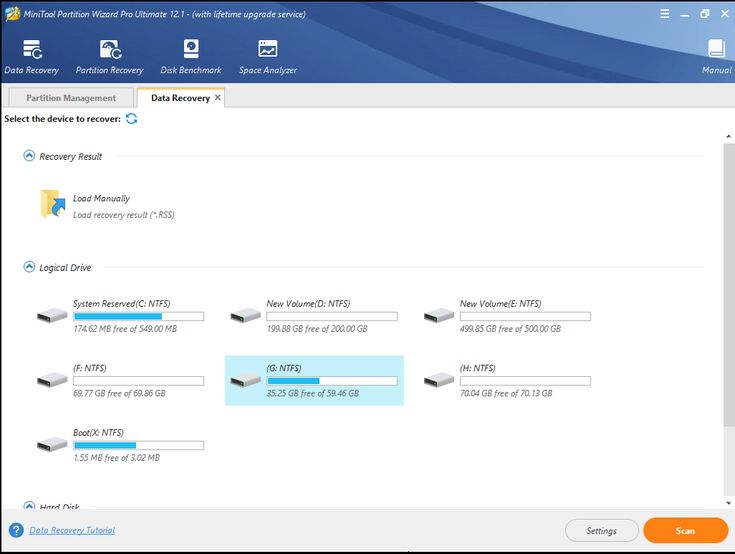Screen dimensions: 735x554
Task: Click the scrollbar up arrow
Action: [728, 136]
